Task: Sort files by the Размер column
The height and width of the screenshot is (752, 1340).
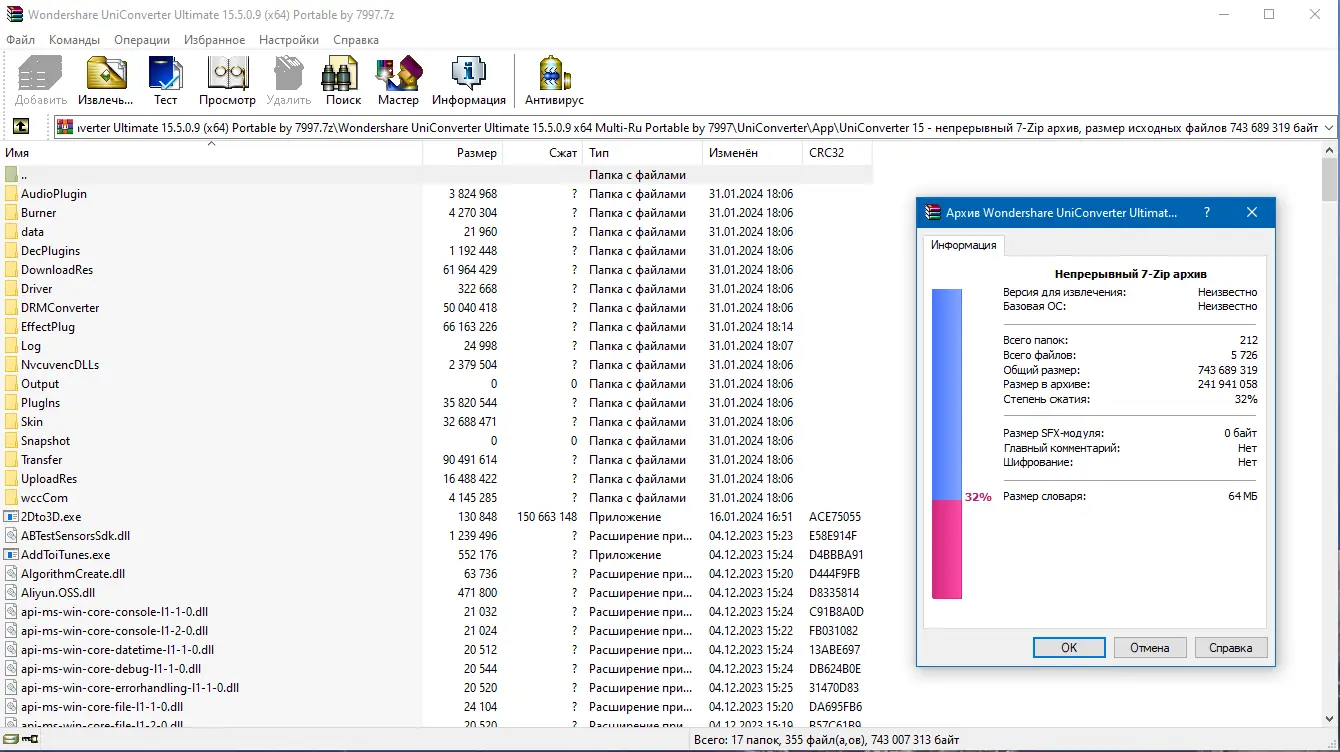Action: pos(462,153)
